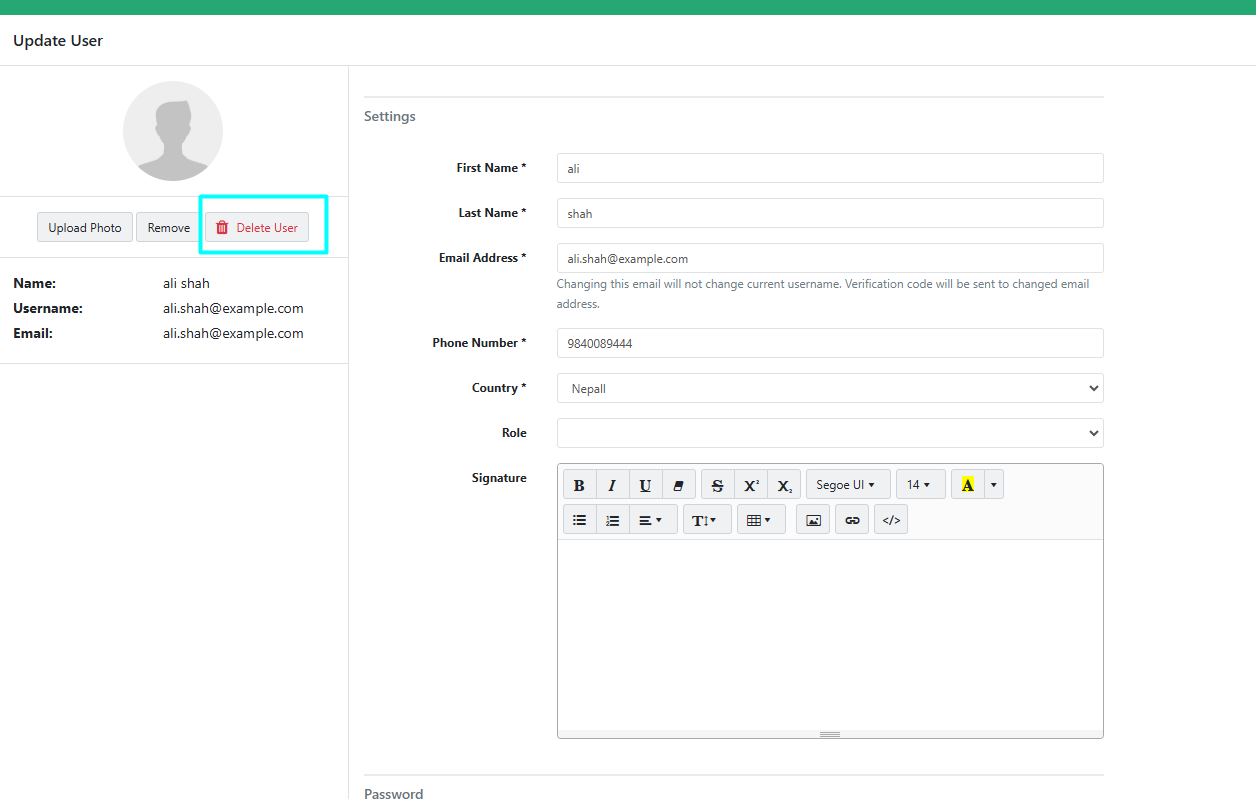Image resolution: width=1256 pixels, height=799 pixels.
Task: Open the Role dropdown
Action: click(830, 433)
